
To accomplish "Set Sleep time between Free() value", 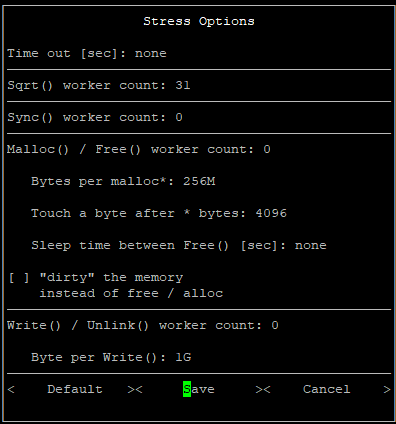I will [311, 245].
